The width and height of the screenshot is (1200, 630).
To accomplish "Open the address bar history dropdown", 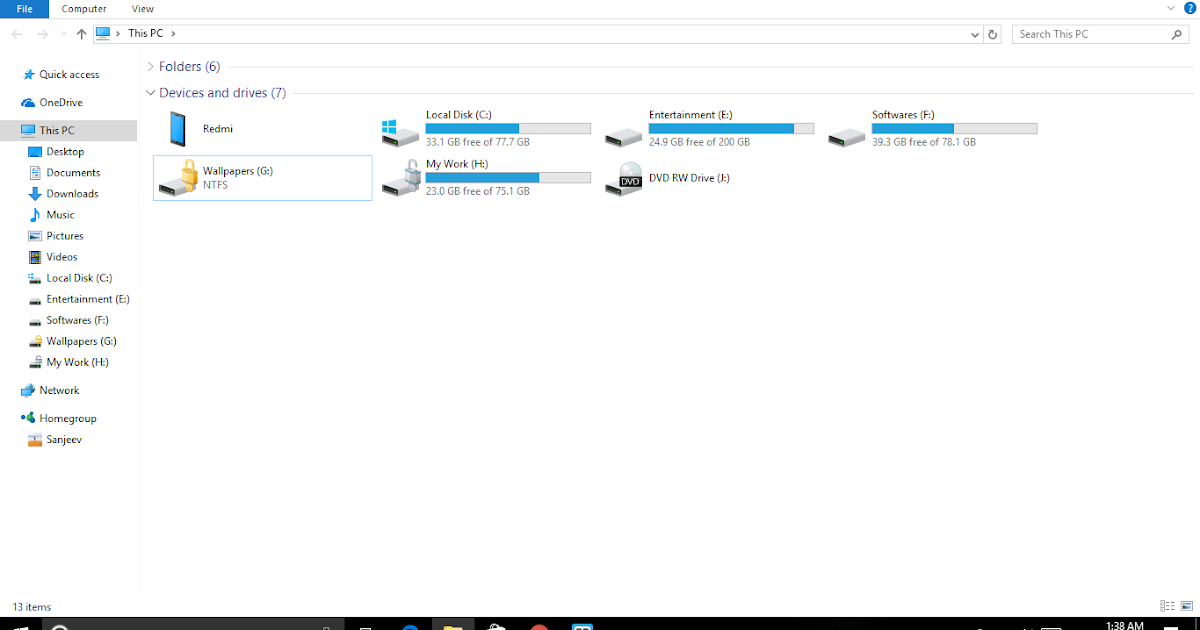I will 974,33.
